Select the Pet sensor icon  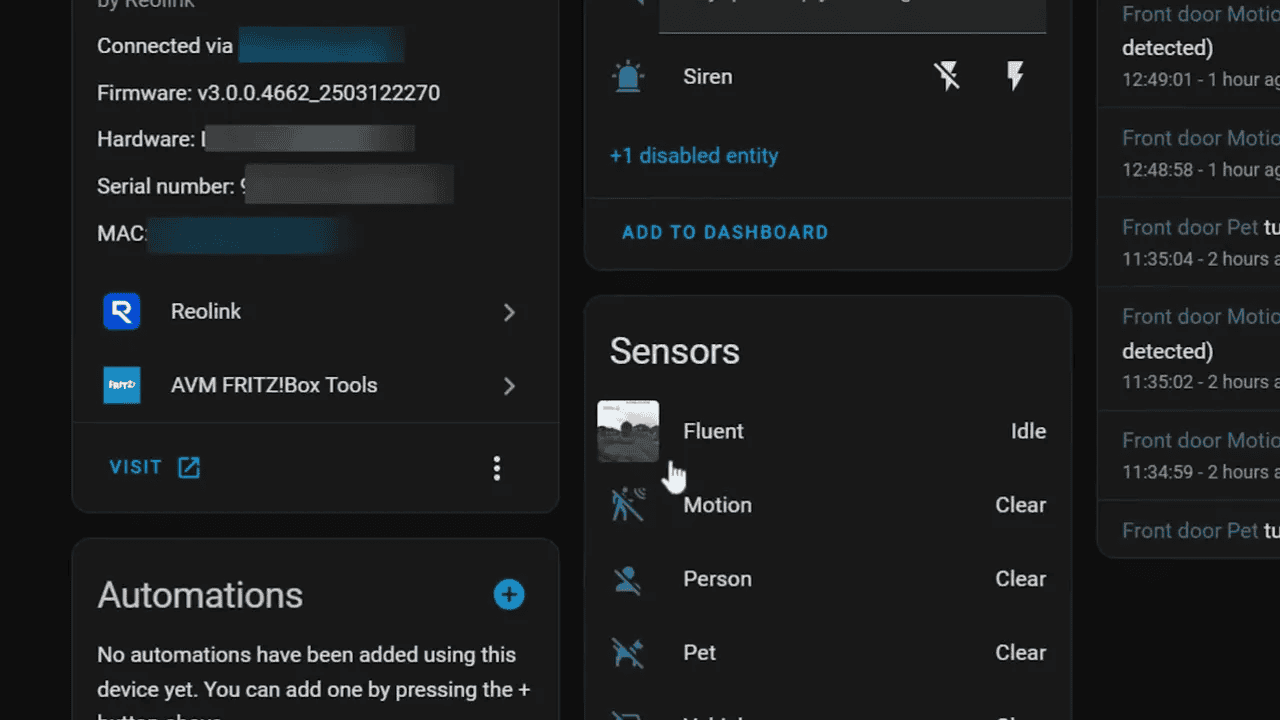click(628, 652)
